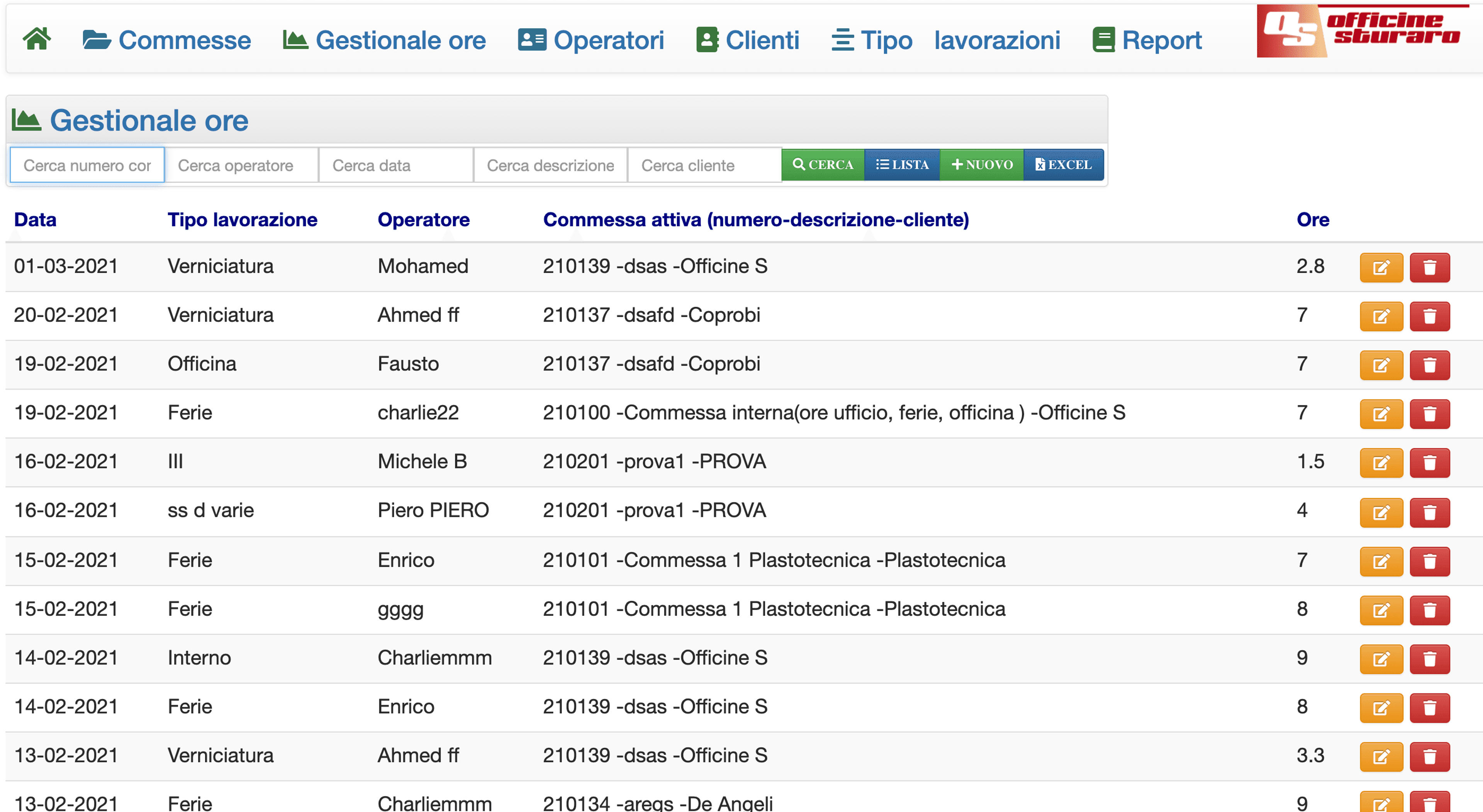Delete the 19-02-2021 Fausto row
This screenshot has height=812, width=1483.
(1429, 365)
